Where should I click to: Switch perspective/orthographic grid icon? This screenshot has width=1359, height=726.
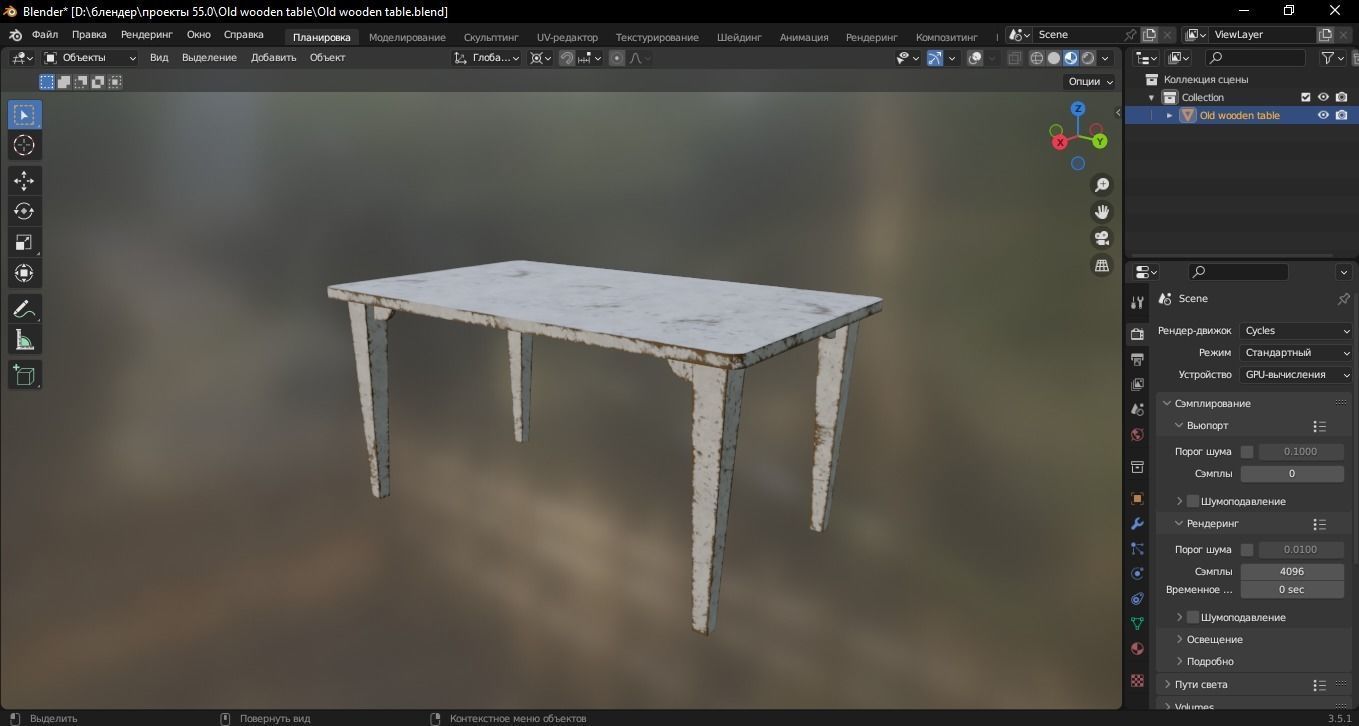click(1102, 265)
